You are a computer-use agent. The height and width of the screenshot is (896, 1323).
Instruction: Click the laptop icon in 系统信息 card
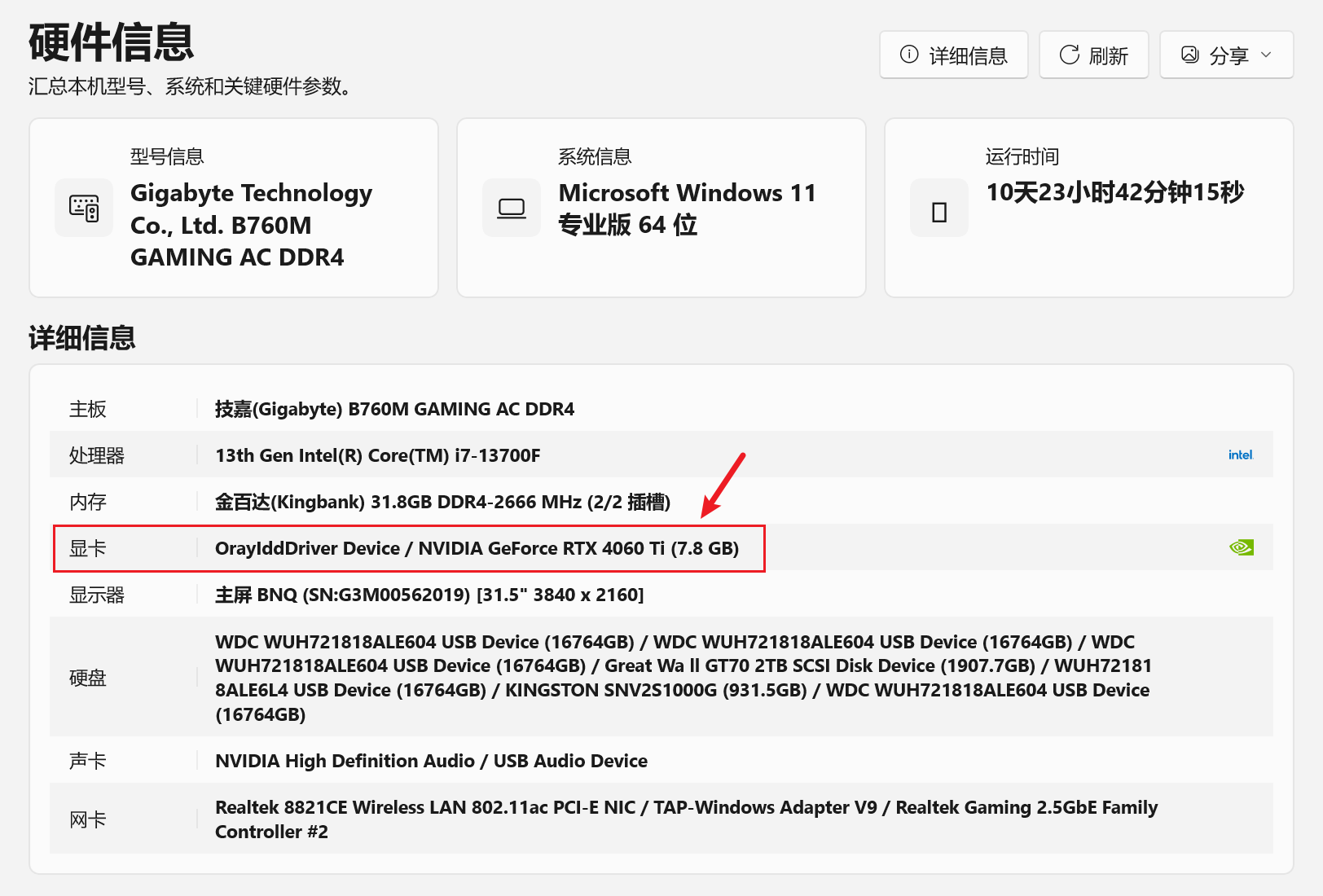coord(512,208)
